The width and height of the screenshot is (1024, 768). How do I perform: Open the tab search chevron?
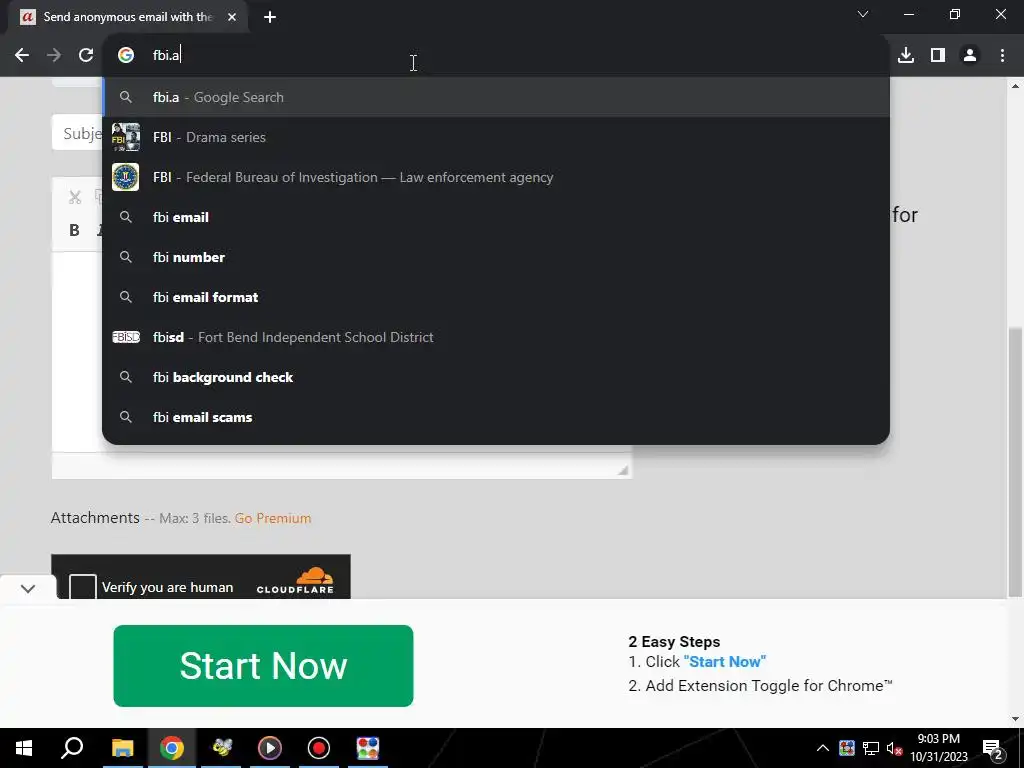tap(863, 14)
